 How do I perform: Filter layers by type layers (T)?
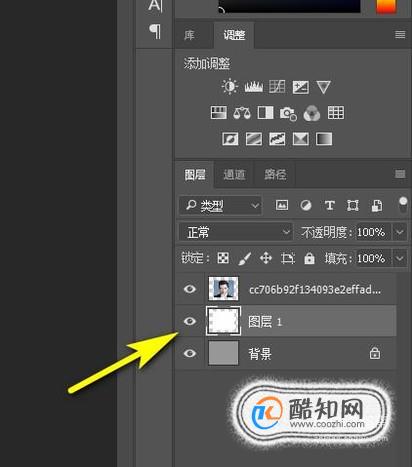[330, 205]
